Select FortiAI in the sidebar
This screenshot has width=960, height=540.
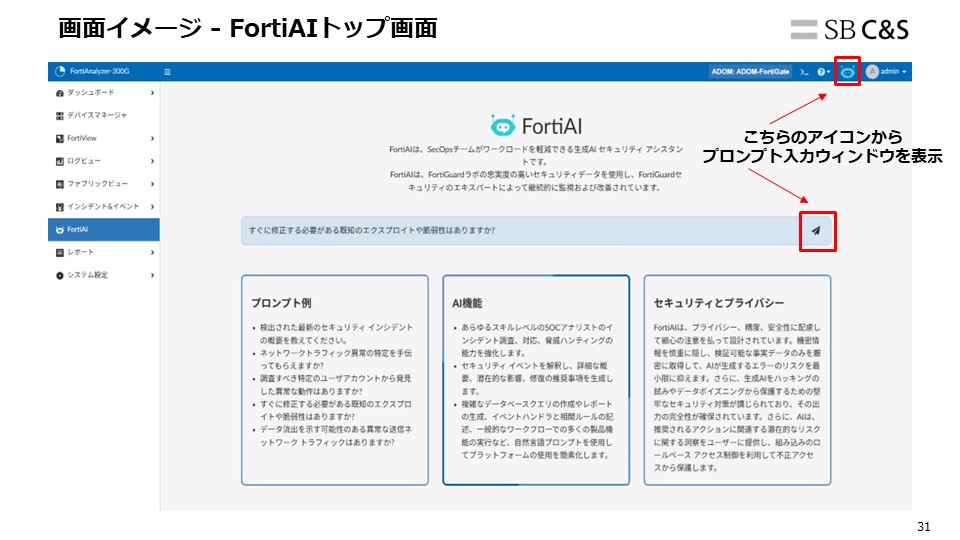click(103, 229)
